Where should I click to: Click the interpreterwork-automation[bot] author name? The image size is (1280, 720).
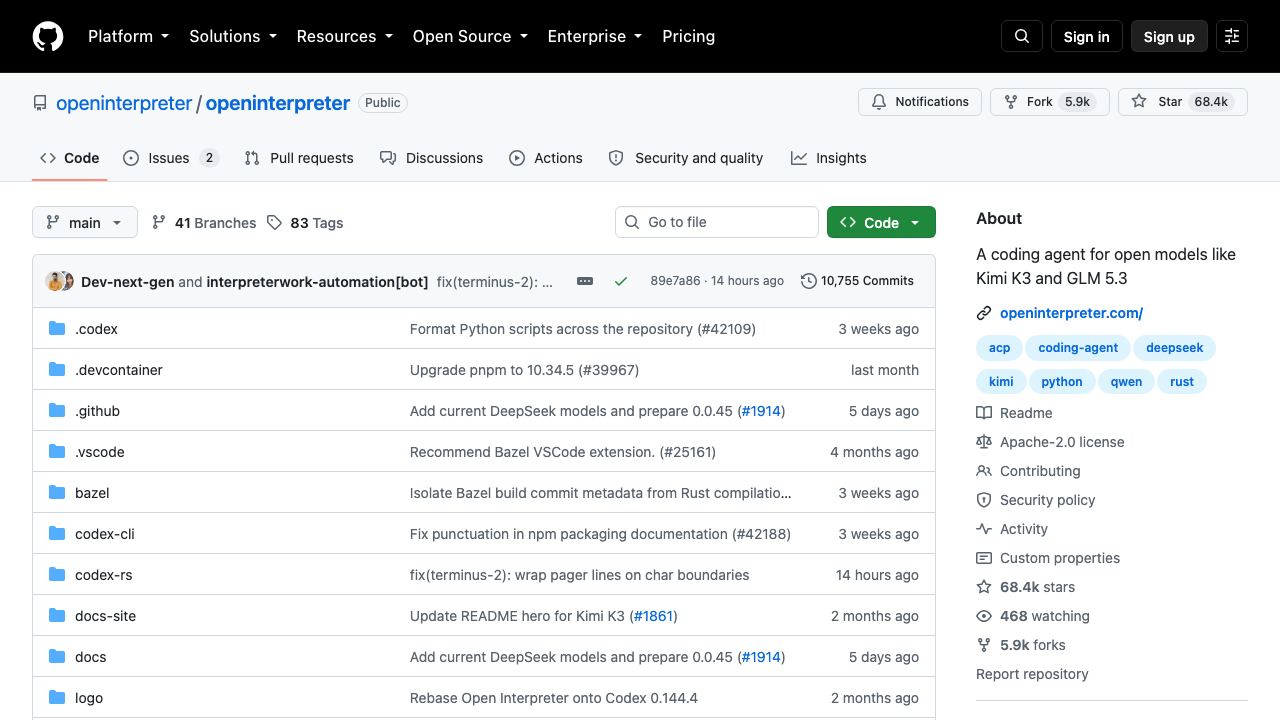click(317, 282)
